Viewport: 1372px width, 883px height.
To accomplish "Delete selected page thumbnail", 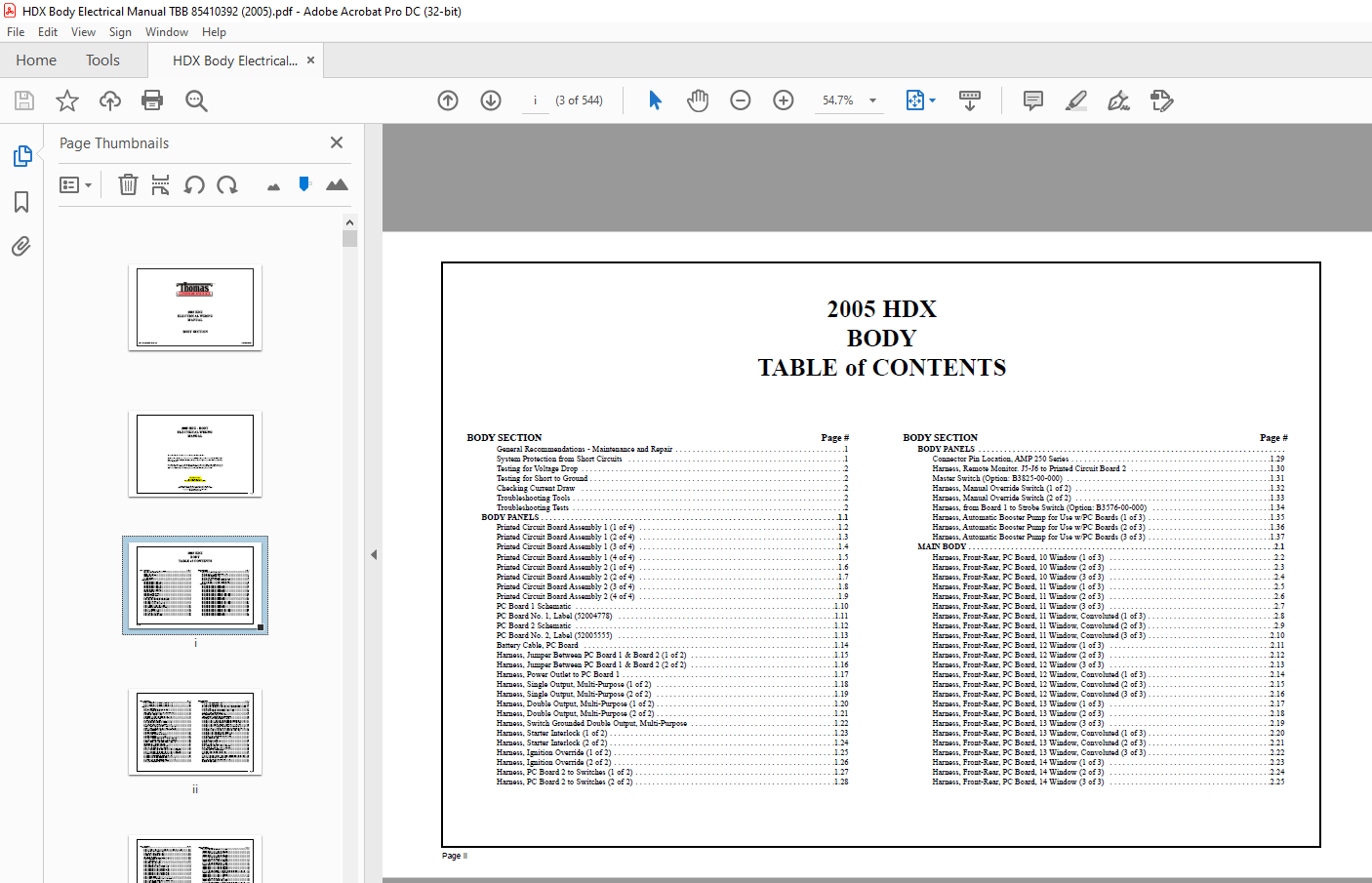I will 128,184.
